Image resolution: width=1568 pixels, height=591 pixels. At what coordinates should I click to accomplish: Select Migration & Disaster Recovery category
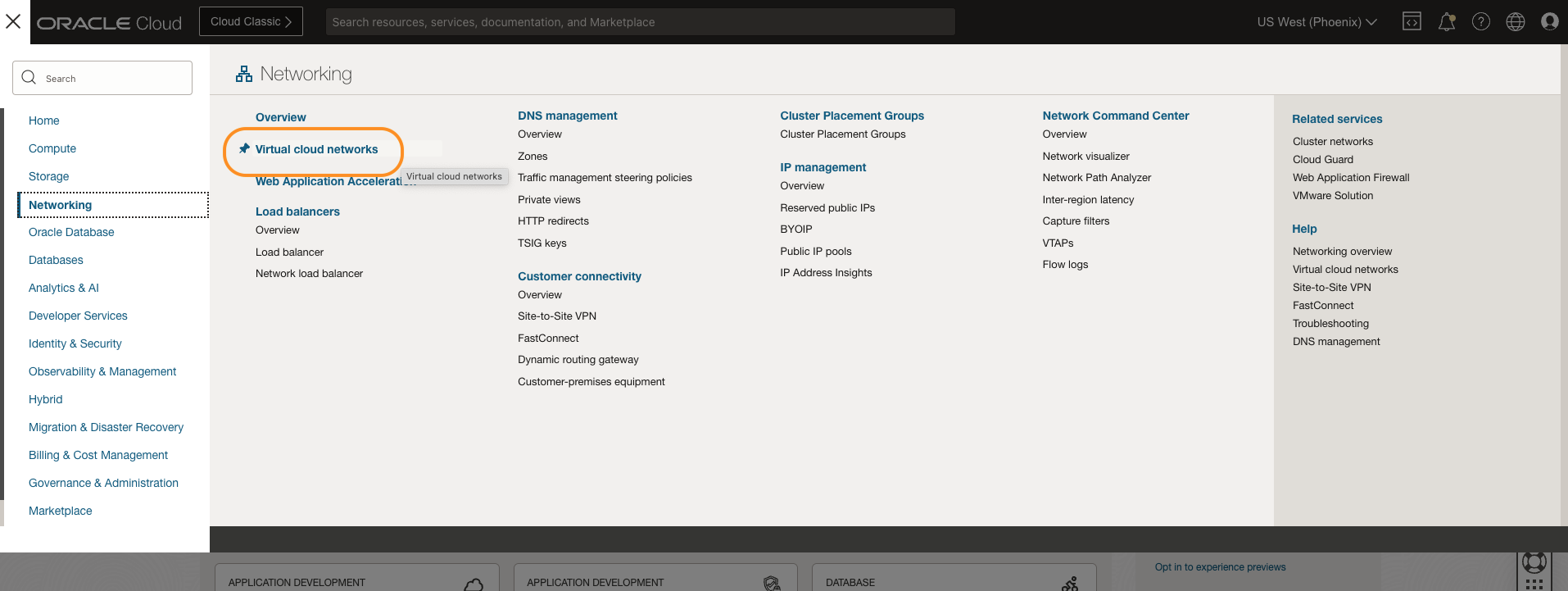(x=106, y=427)
